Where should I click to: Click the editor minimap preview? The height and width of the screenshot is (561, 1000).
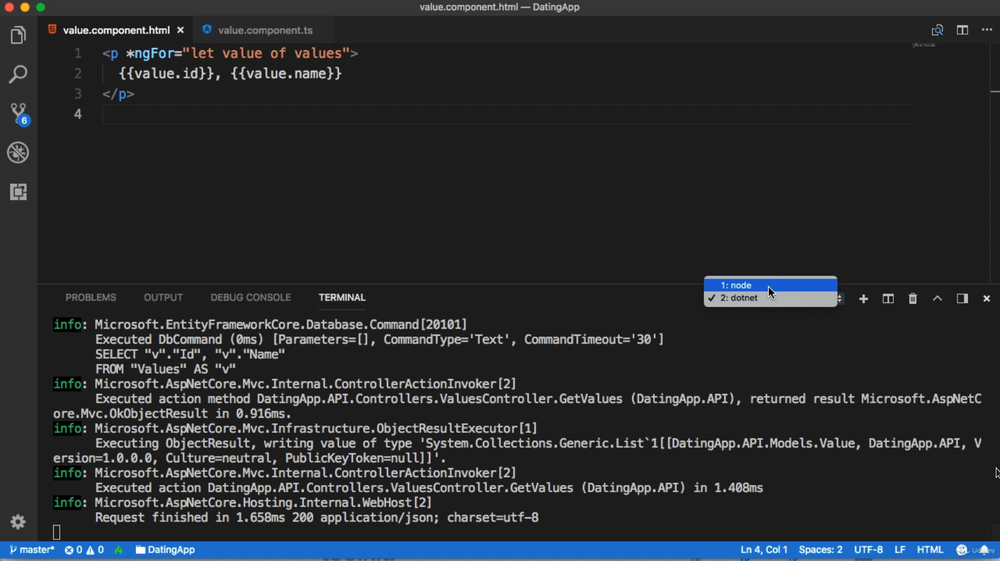pyautogui.click(x=923, y=46)
